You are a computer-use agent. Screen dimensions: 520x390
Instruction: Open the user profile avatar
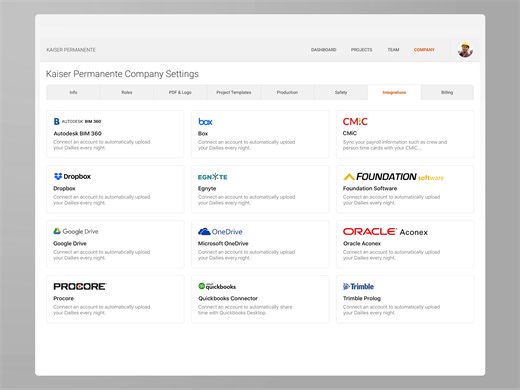point(465,50)
